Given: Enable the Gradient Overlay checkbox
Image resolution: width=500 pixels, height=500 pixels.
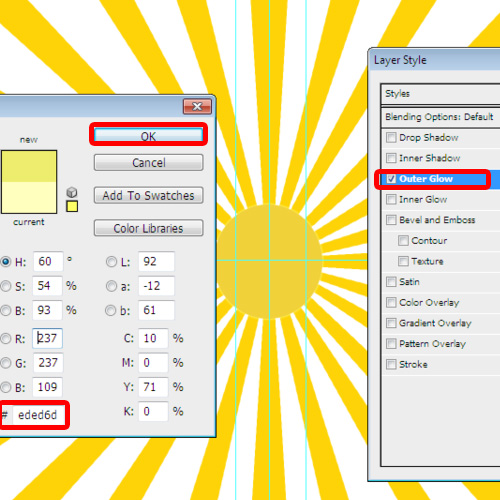Looking at the screenshot, I should point(391,323).
